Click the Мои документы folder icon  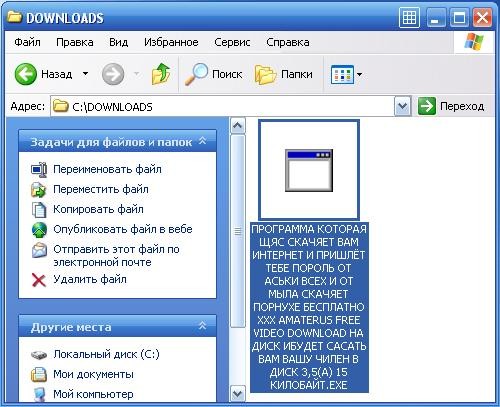39,374
